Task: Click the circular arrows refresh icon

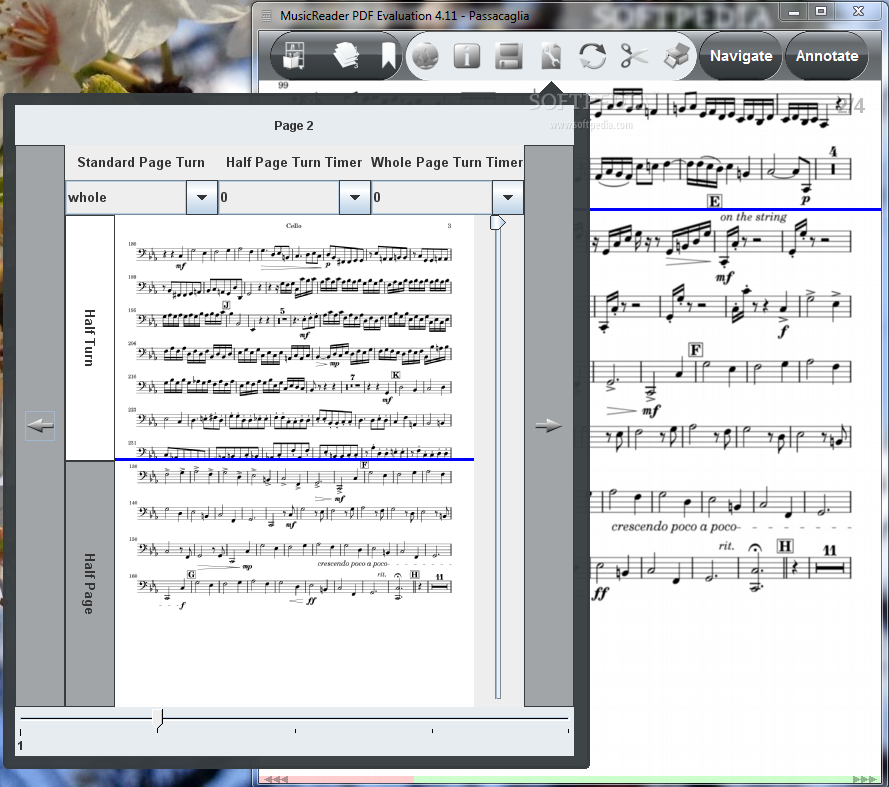Action: pos(592,56)
